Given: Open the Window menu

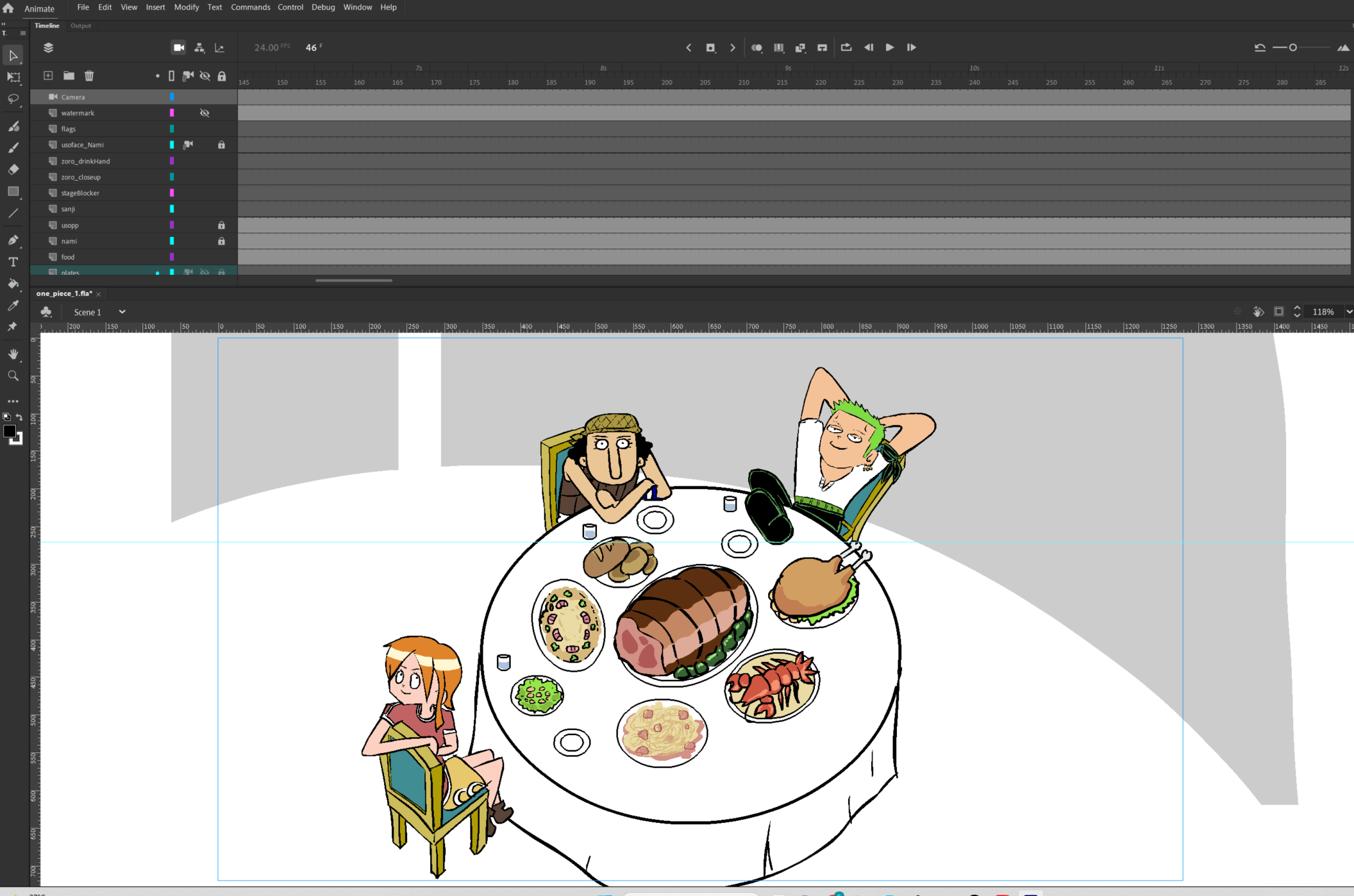Looking at the screenshot, I should tap(358, 7).
